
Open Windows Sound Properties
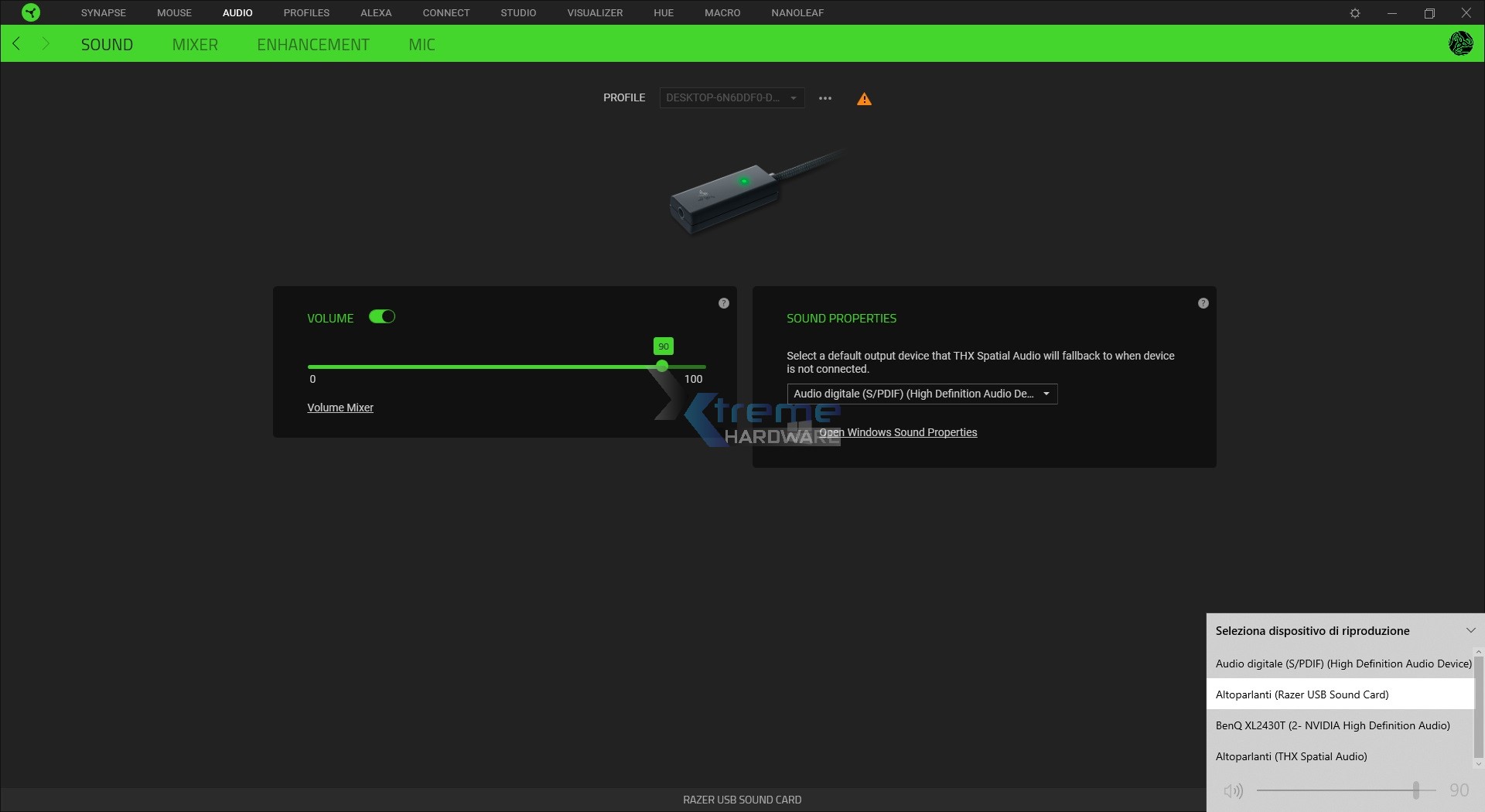pos(899,432)
